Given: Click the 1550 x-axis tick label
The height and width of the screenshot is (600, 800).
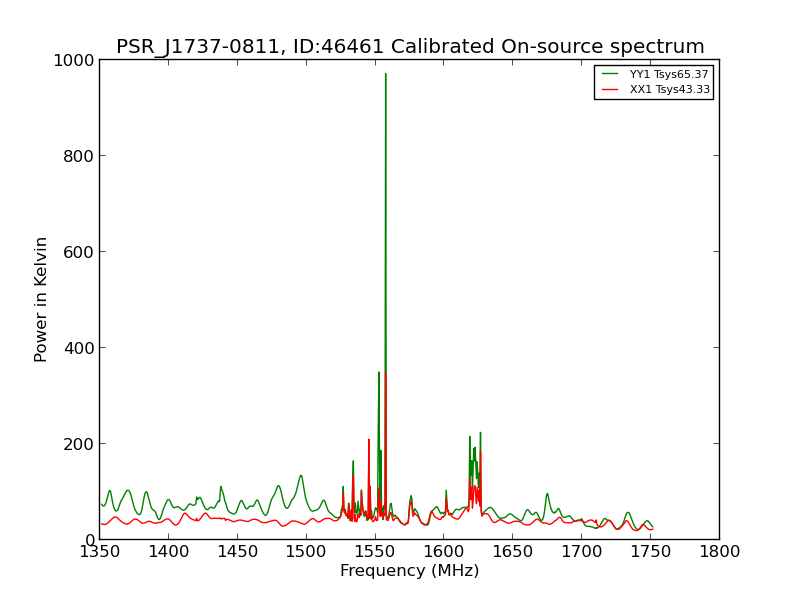Looking at the screenshot, I should pyautogui.click(x=376, y=552).
